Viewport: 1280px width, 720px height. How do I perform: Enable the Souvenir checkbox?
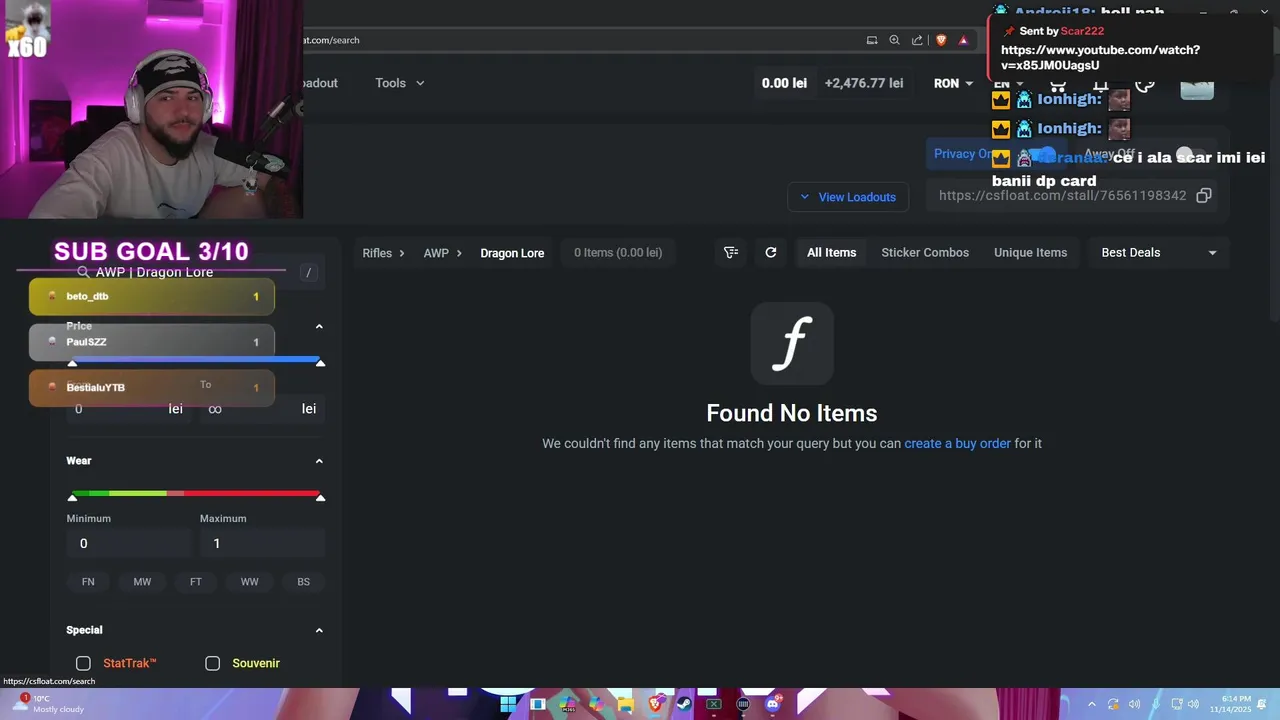(x=212, y=663)
